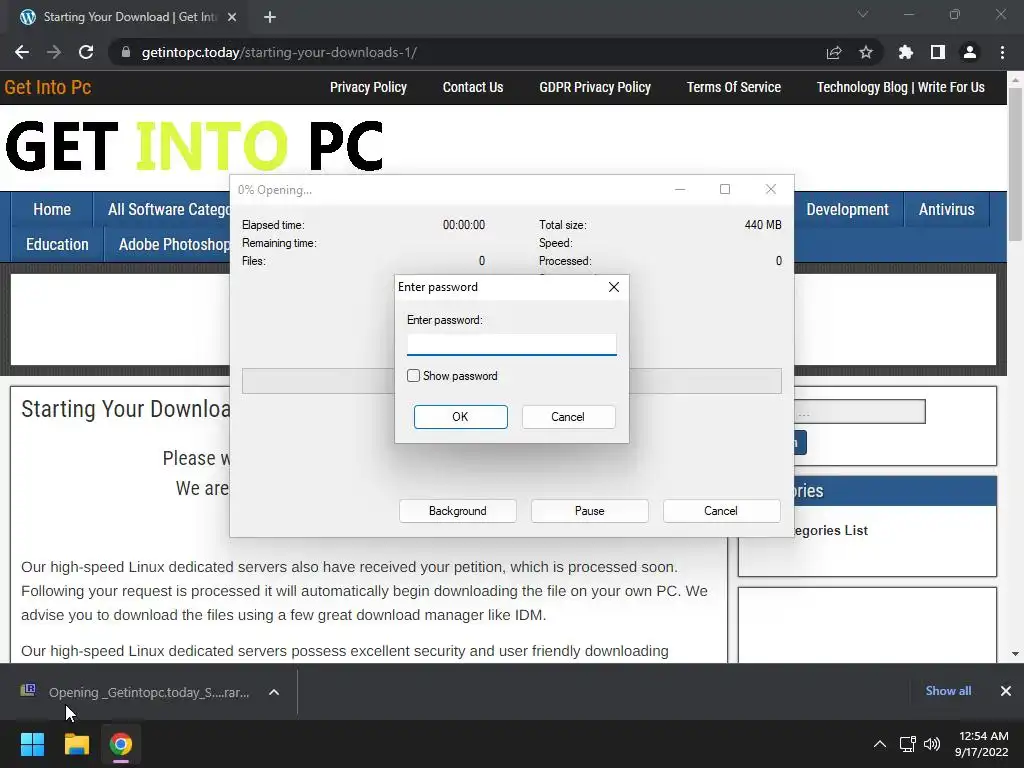Maximize the 0% Opening window

click(x=725, y=189)
